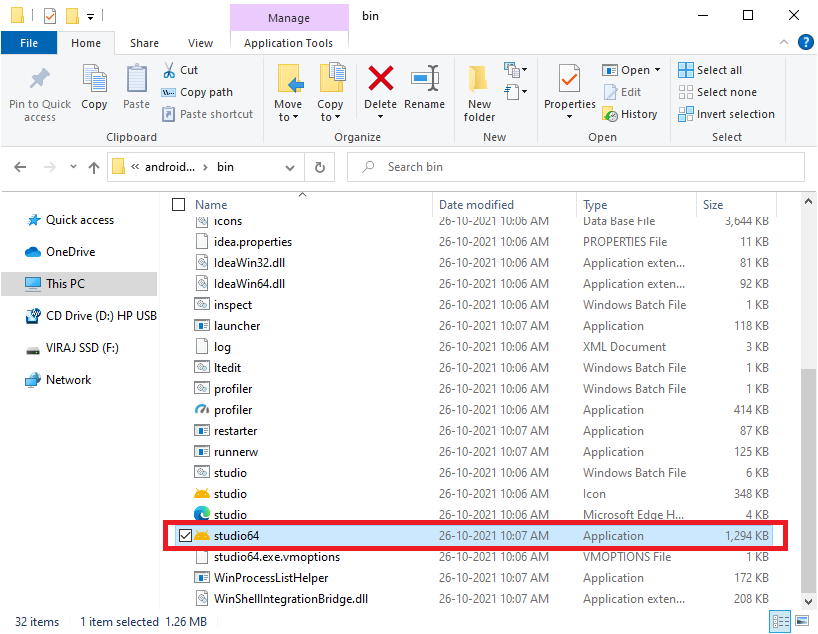Screen dimensions: 818x634
Task: Sort by Type column header
Action: click(x=595, y=205)
